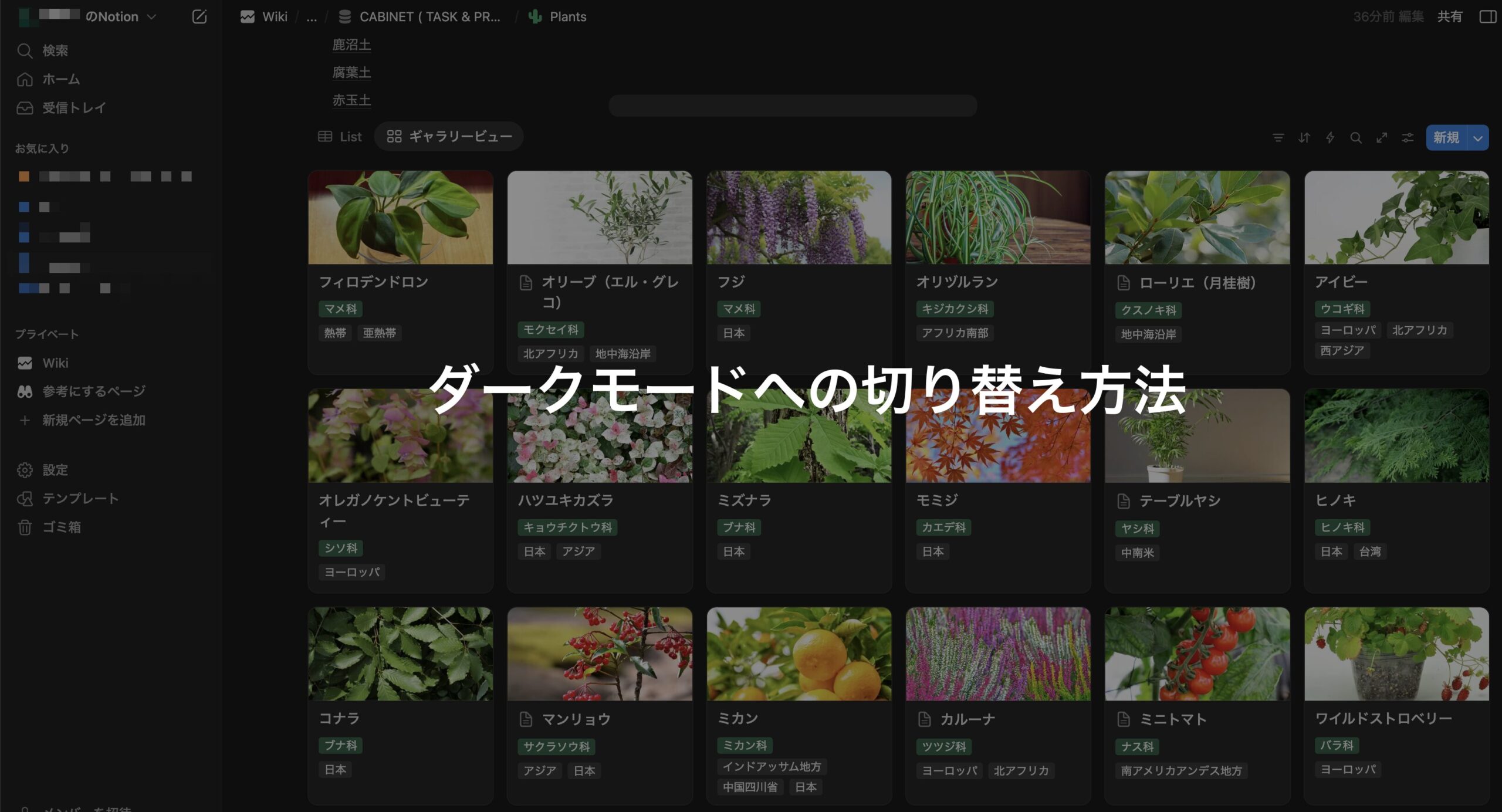The width and height of the screenshot is (1502, 812).
Task: Expand the breadcrumb ellipsis
Action: point(312,16)
